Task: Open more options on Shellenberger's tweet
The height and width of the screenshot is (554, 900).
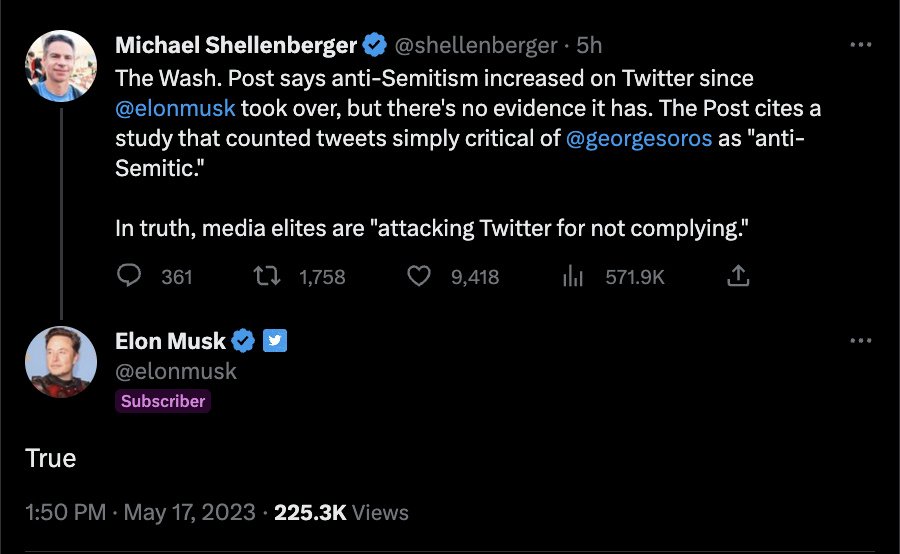Action: coord(860,45)
